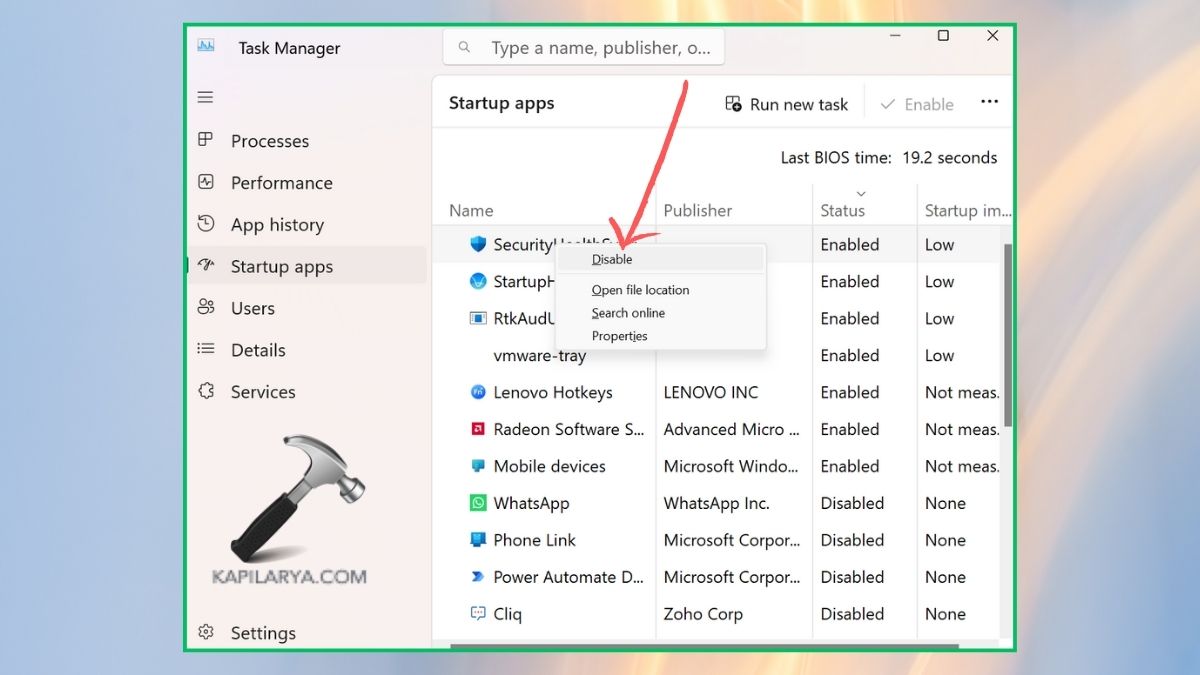Open the Users page
The width and height of the screenshot is (1200, 675).
(307, 308)
